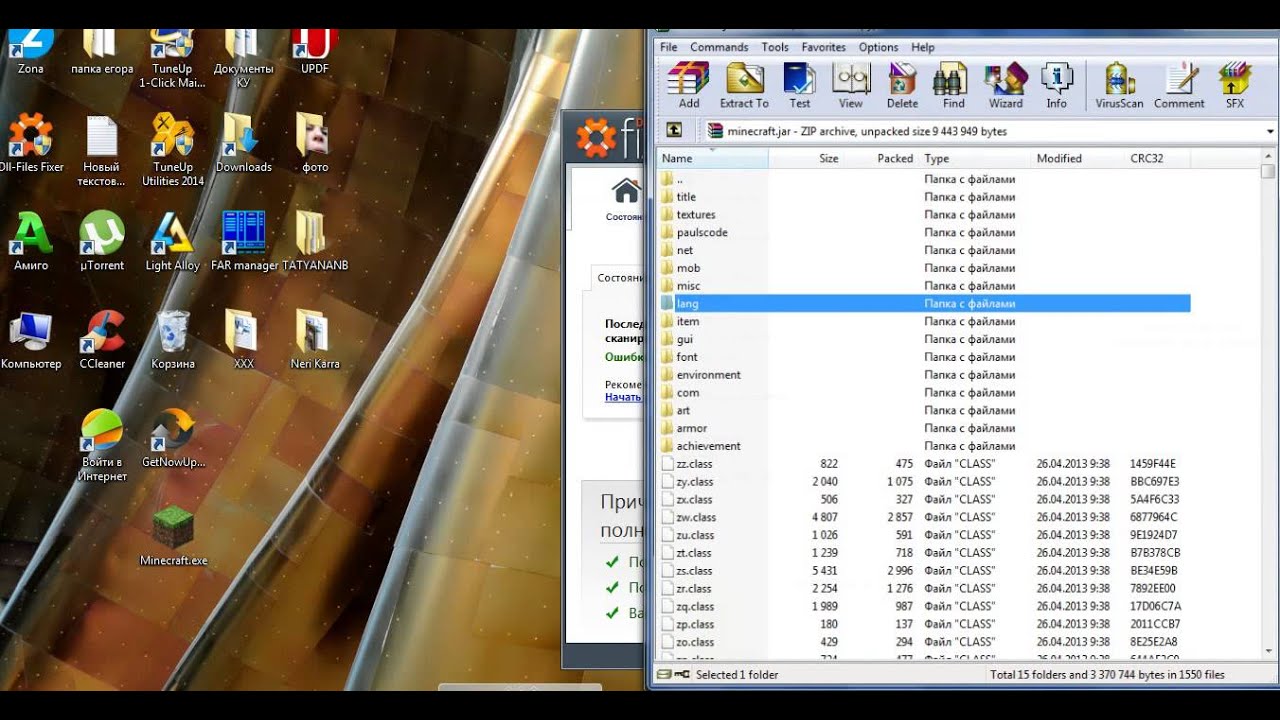Select the armor folder row
1280x720 pixels.
point(924,428)
